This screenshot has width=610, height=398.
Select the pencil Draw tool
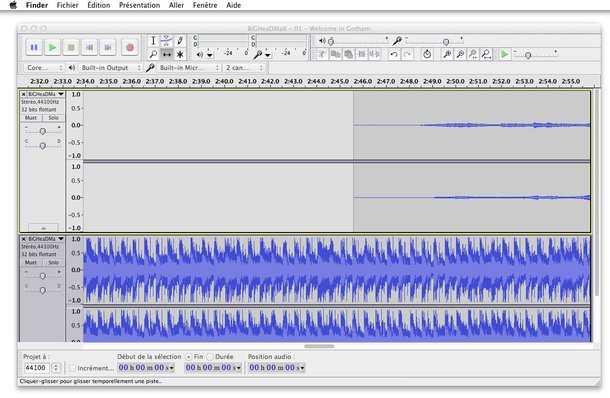pos(180,40)
